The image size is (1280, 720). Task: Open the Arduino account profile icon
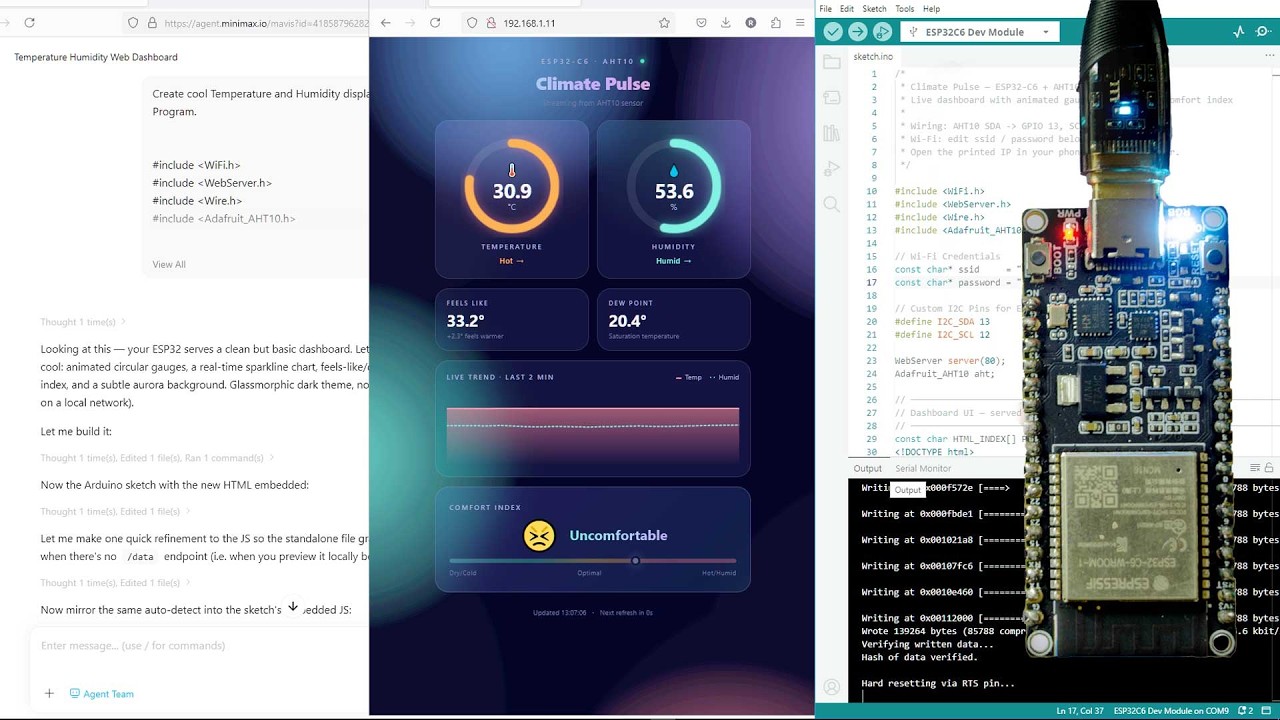pyautogui.click(x=831, y=687)
